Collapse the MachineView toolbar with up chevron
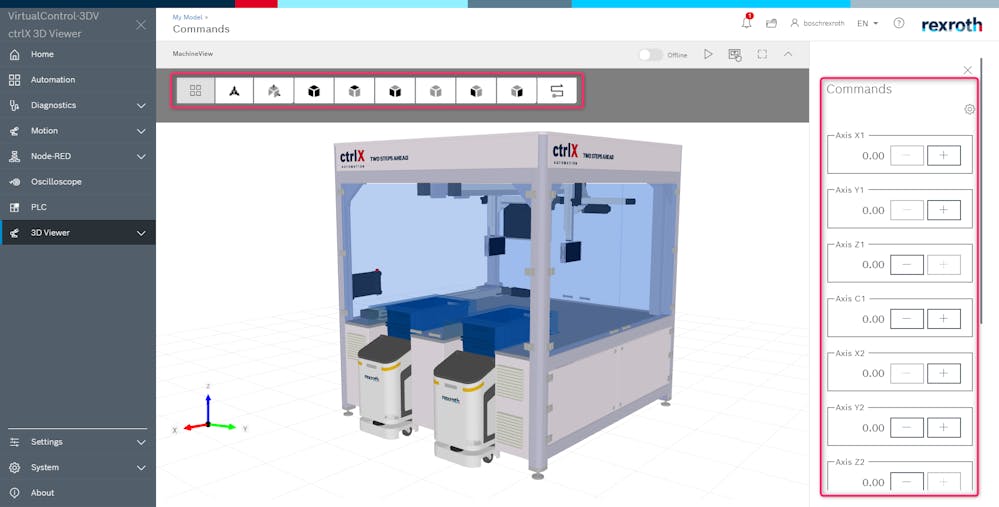This screenshot has width=999, height=507. coord(788,54)
